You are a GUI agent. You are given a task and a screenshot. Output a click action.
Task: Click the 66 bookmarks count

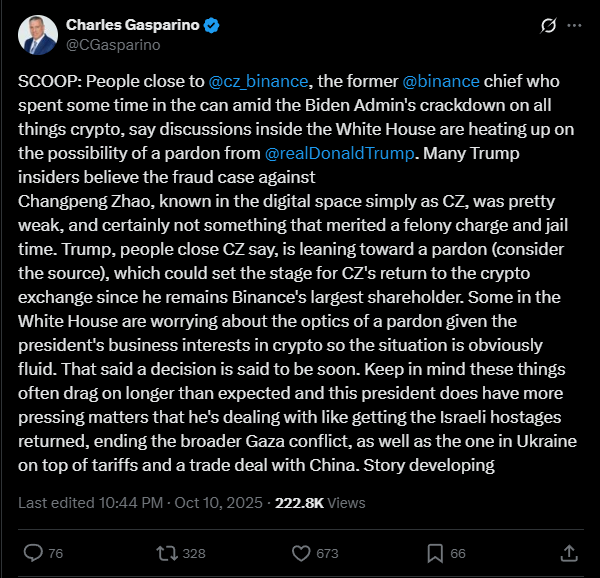pos(458,552)
